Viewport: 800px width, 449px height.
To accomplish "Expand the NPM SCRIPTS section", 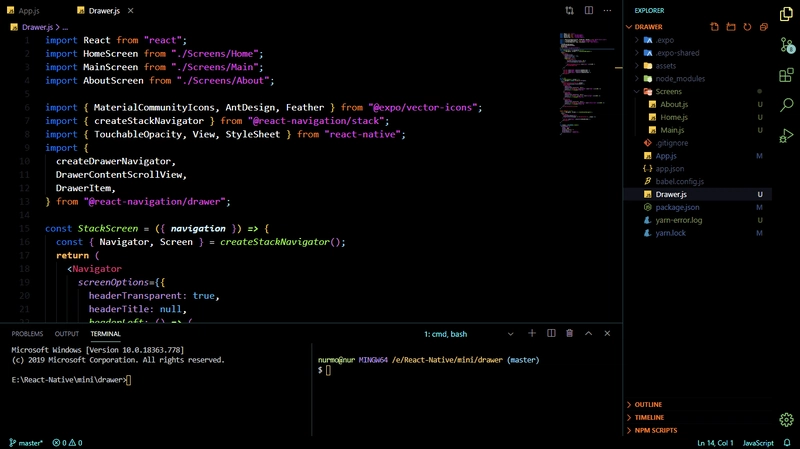I will coord(656,430).
